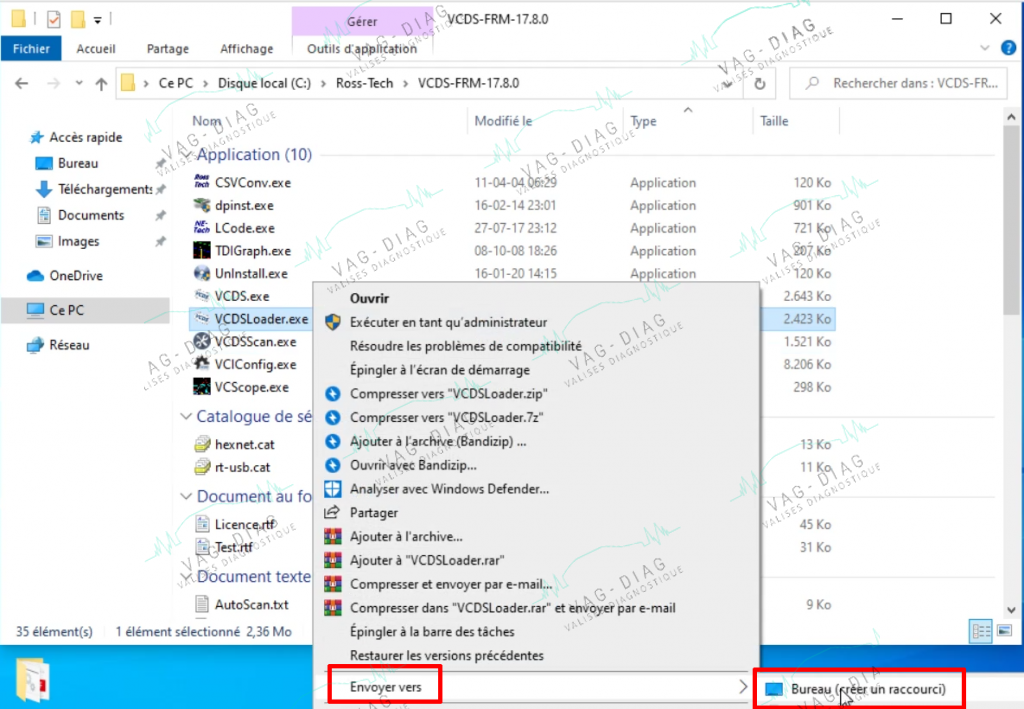The height and width of the screenshot is (709, 1024).
Task: Select the TDIGraph.exe file icon
Action: pos(202,251)
